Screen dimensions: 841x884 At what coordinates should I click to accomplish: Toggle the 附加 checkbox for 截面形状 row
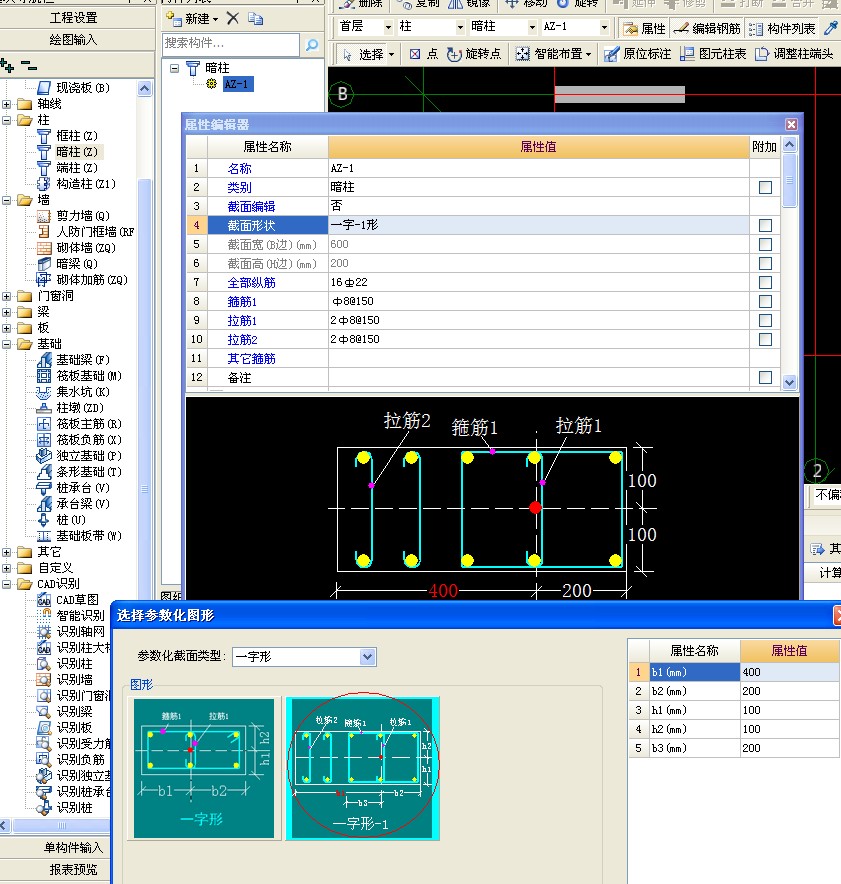765,226
